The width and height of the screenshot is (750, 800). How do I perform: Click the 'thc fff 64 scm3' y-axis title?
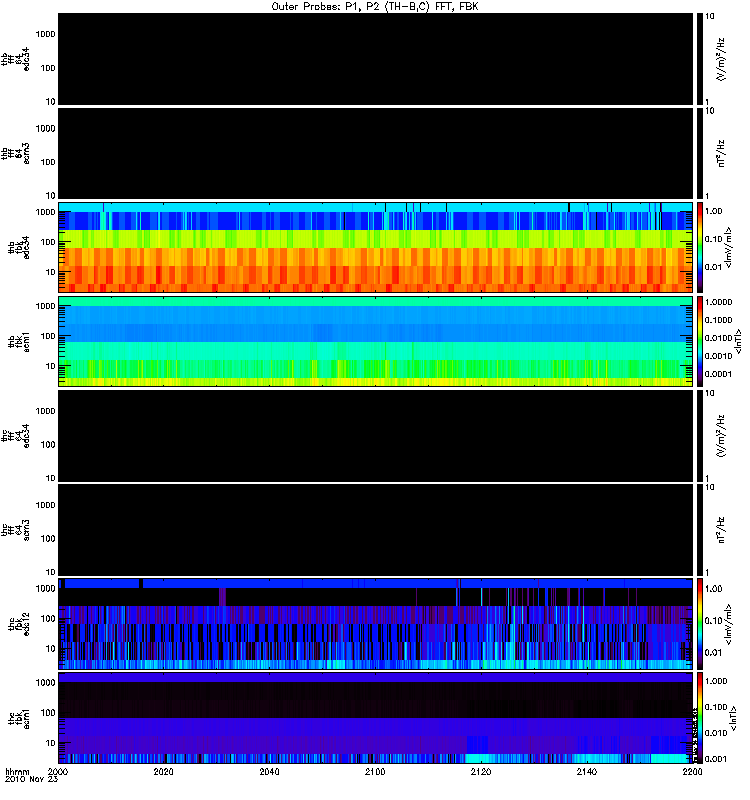15,530
